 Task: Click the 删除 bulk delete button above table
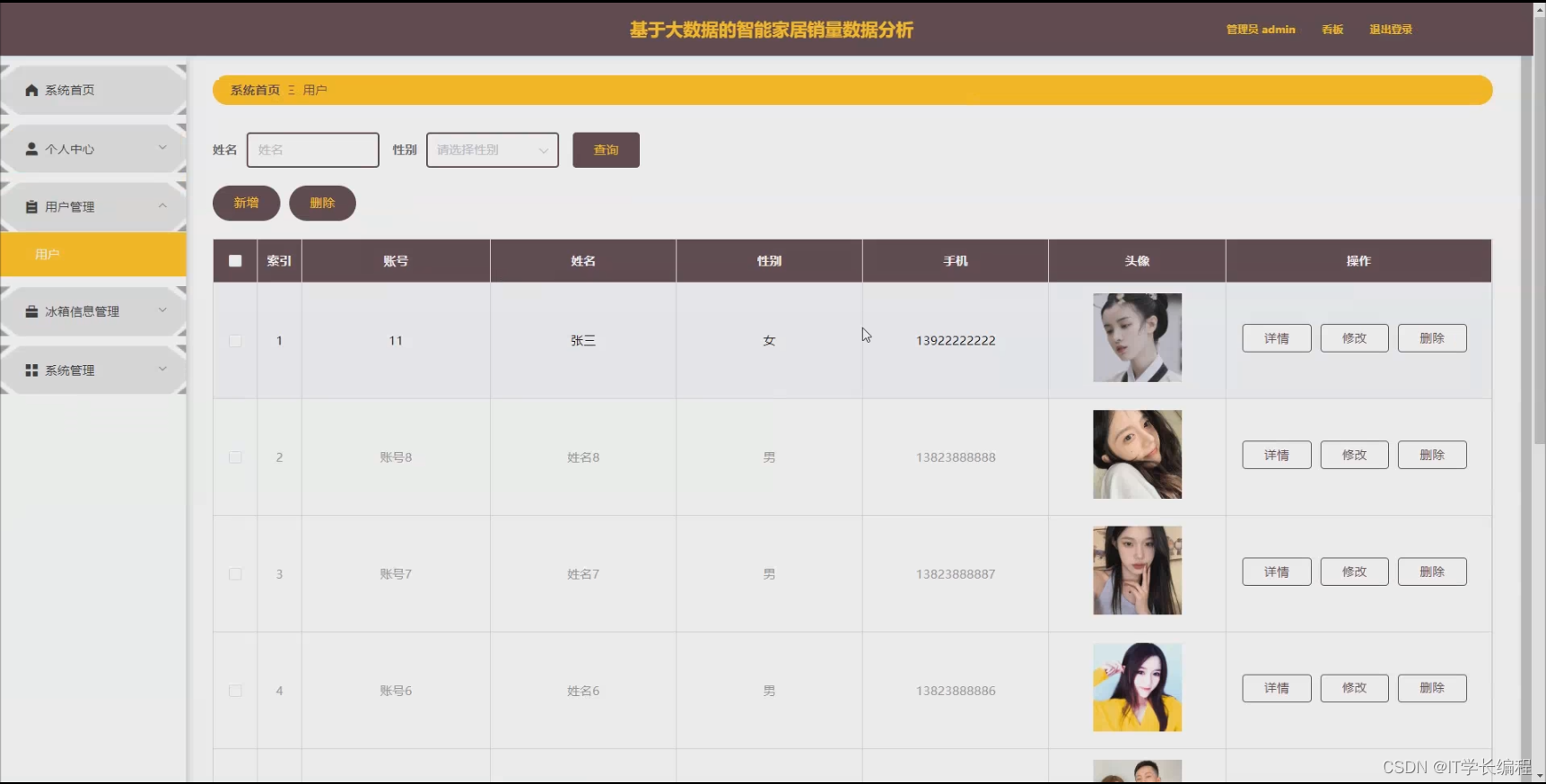pos(322,203)
